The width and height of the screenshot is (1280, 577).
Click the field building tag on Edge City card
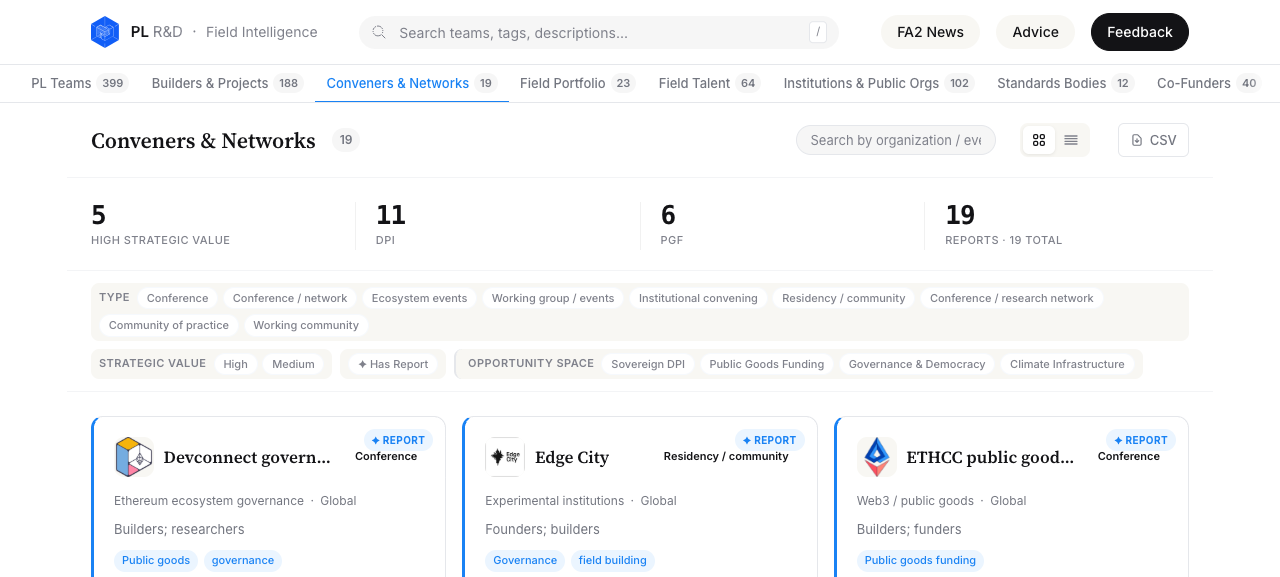[x=613, y=560]
